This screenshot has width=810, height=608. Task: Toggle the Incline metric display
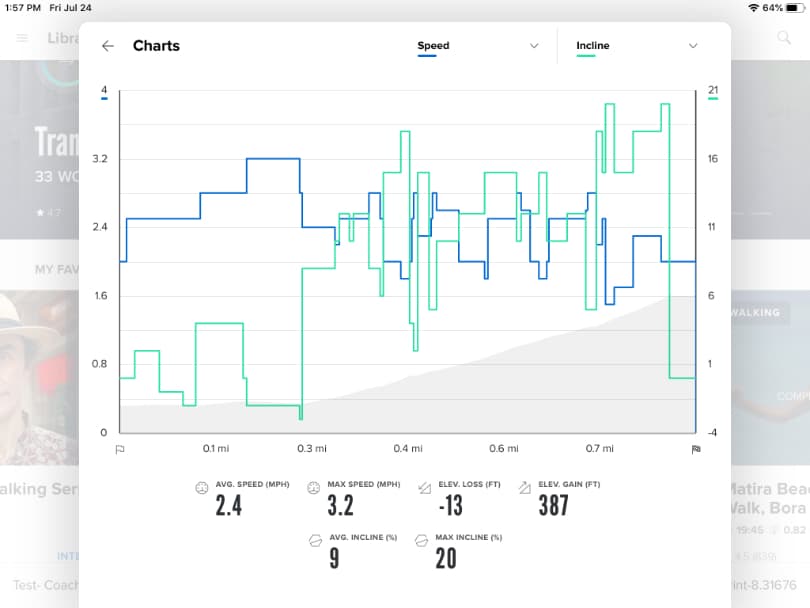[x=592, y=45]
